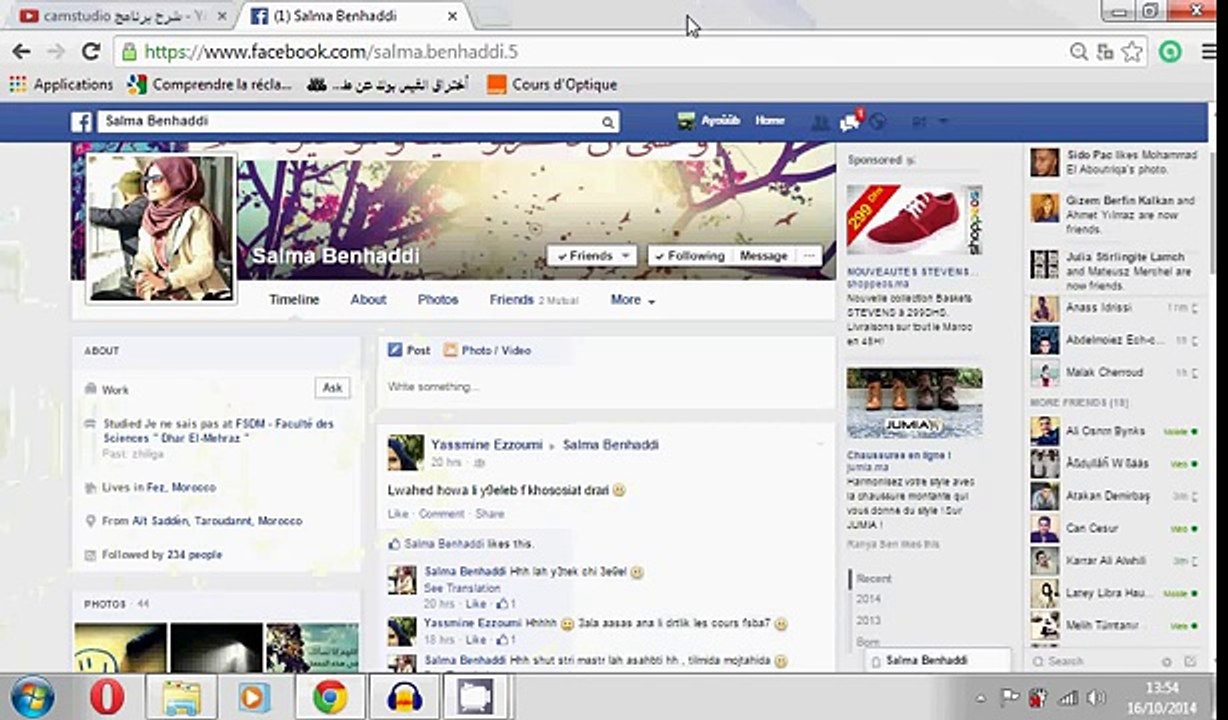Expand the Friends dropdown on cover photo
Viewport: 1228px width, 720px height.
point(592,256)
